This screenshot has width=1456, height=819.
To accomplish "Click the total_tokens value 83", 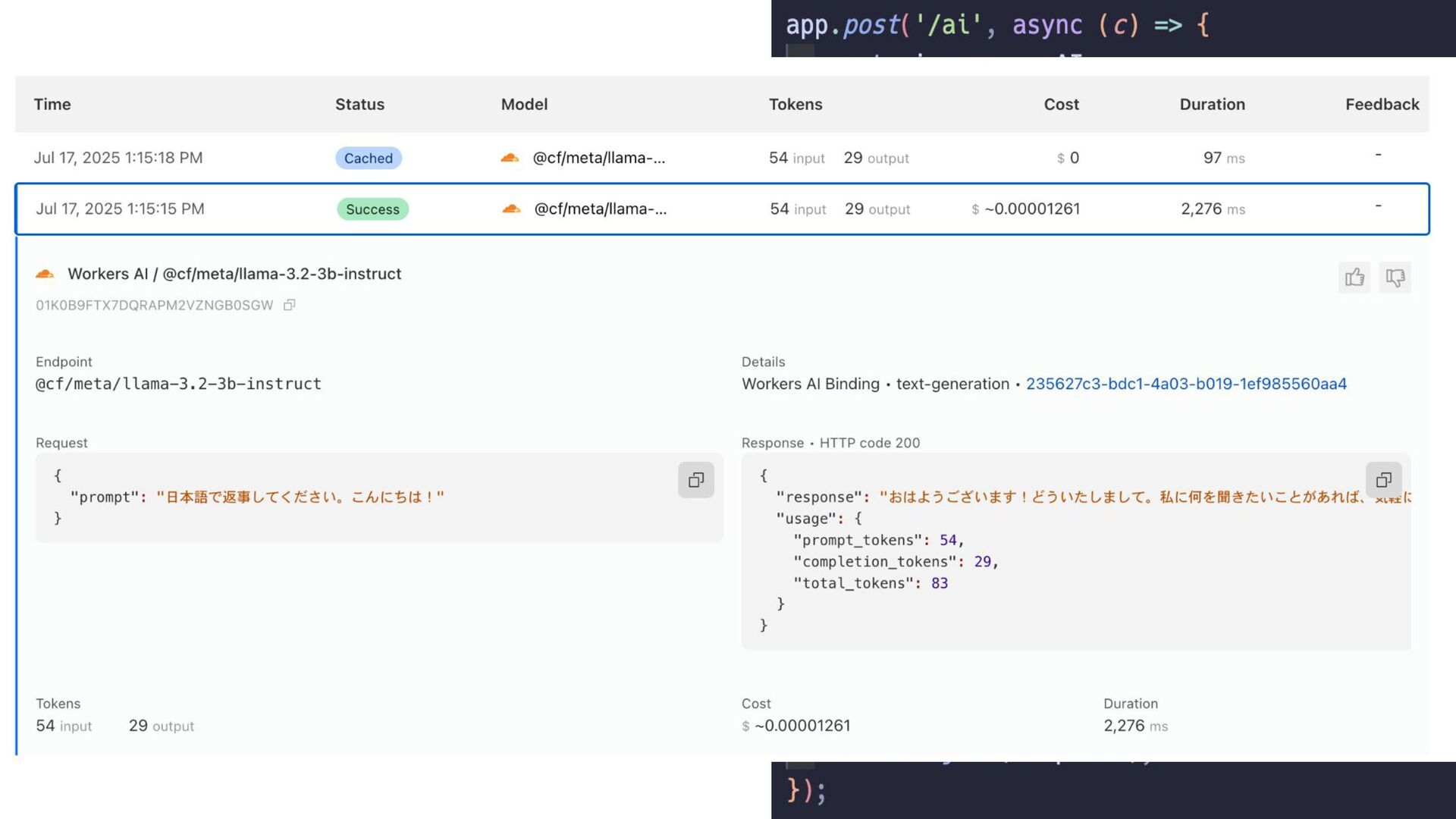I will (x=940, y=583).
